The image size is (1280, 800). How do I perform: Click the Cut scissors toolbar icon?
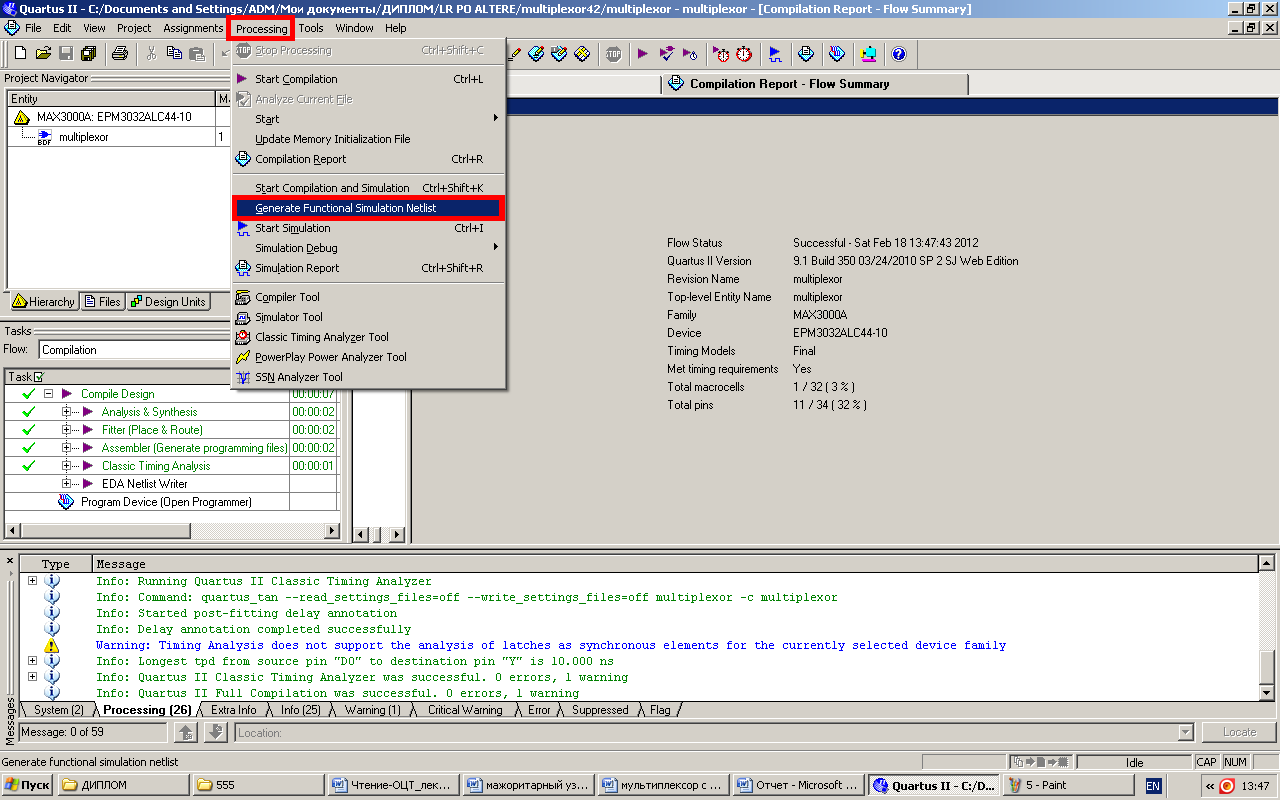coord(151,53)
